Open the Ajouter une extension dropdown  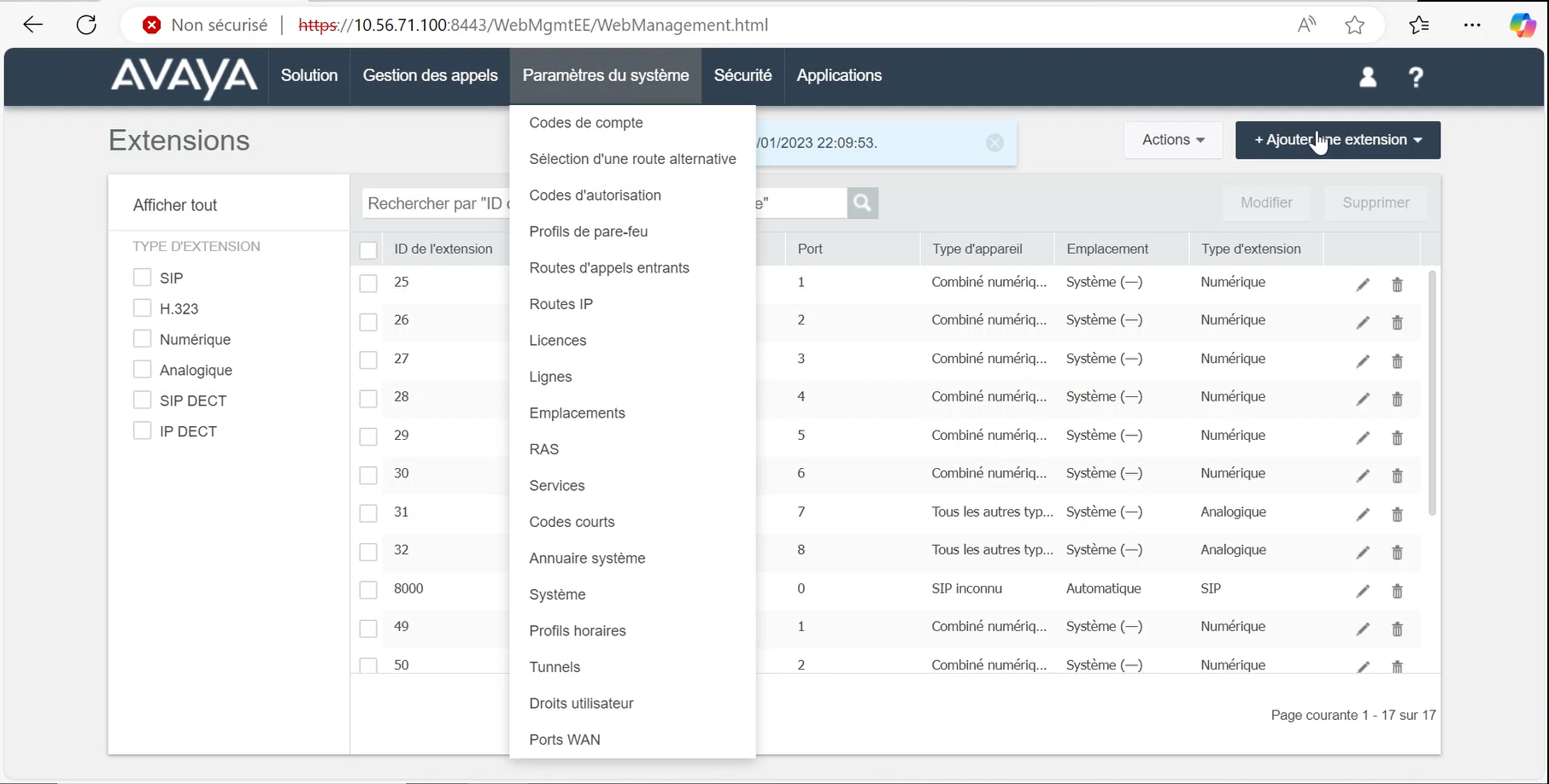[1338, 140]
